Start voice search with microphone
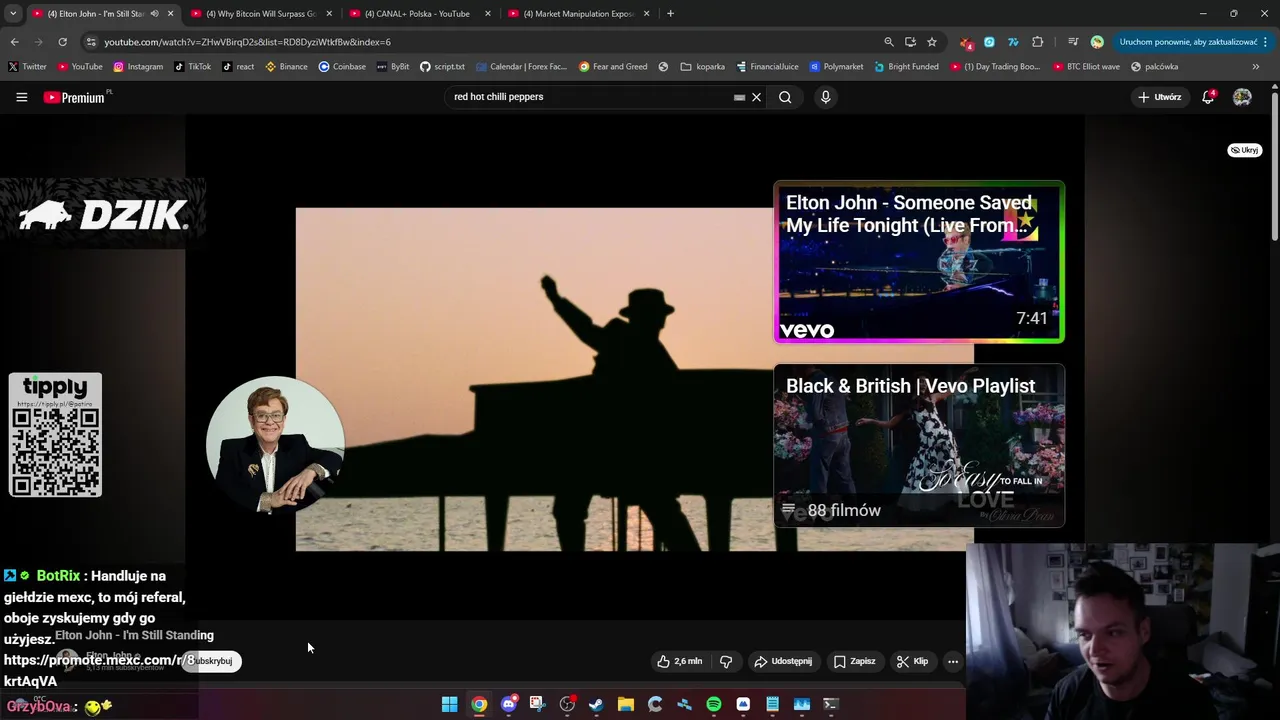Screen dimensions: 1280x720 tap(825, 97)
